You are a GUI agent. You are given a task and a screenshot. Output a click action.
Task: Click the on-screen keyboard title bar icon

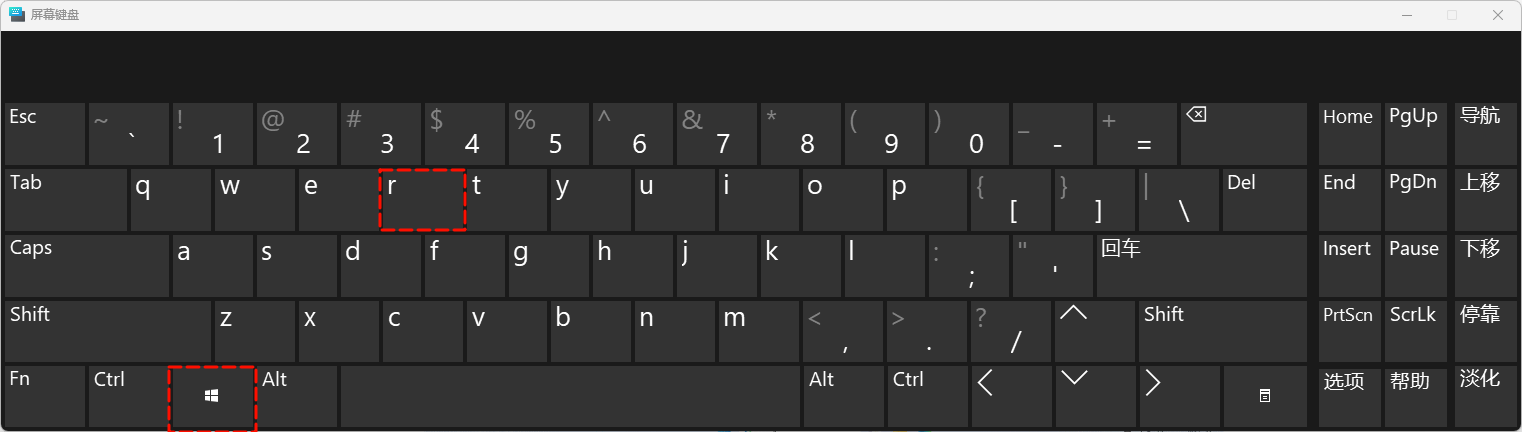tap(17, 15)
